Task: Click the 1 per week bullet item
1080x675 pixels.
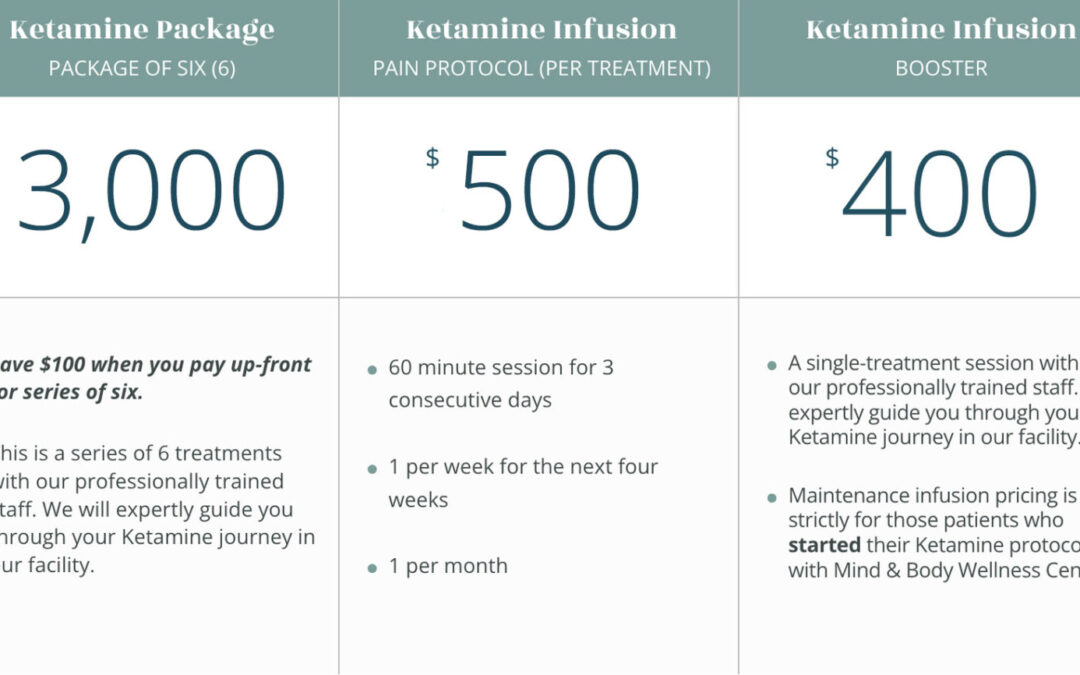Action: pyautogui.click(x=523, y=483)
